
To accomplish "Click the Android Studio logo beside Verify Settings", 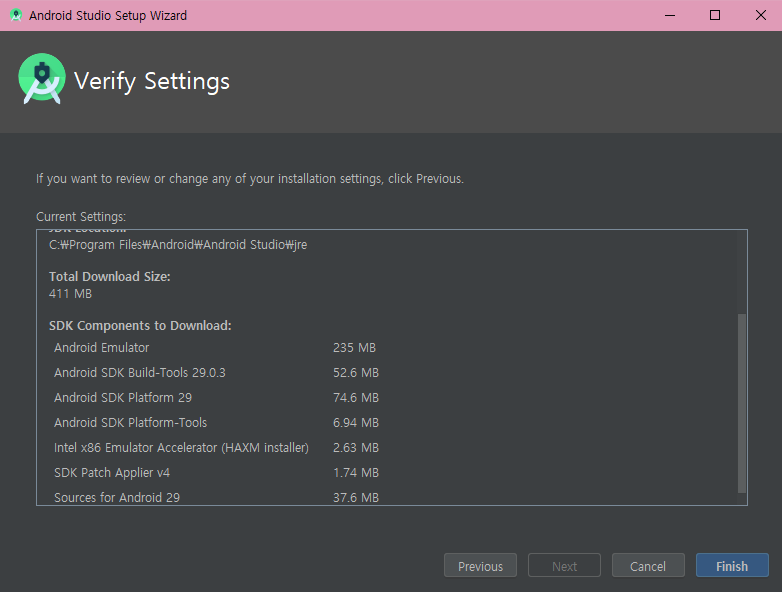I will (42, 79).
